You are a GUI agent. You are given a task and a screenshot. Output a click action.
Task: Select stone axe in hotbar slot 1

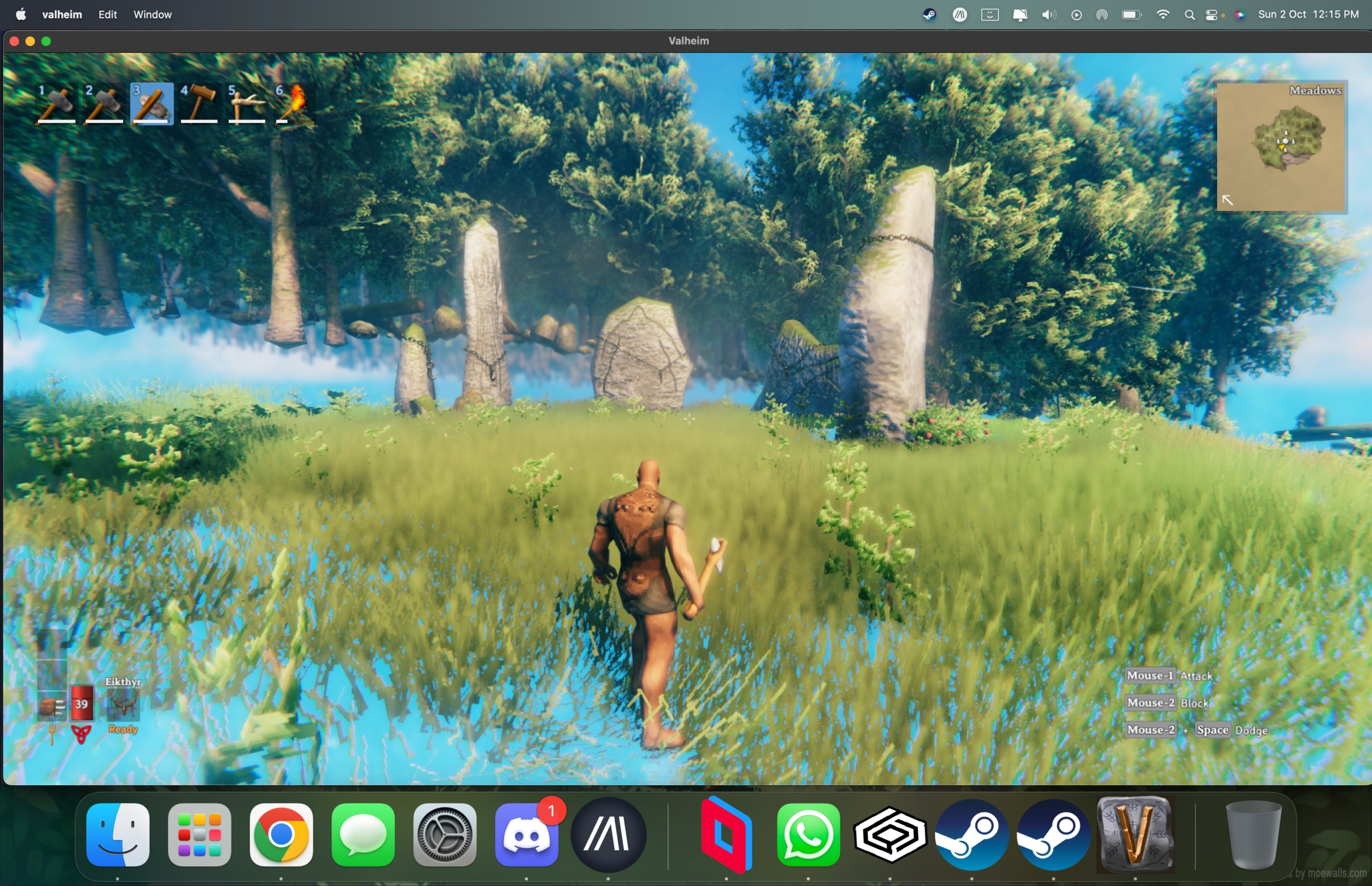pos(56,103)
